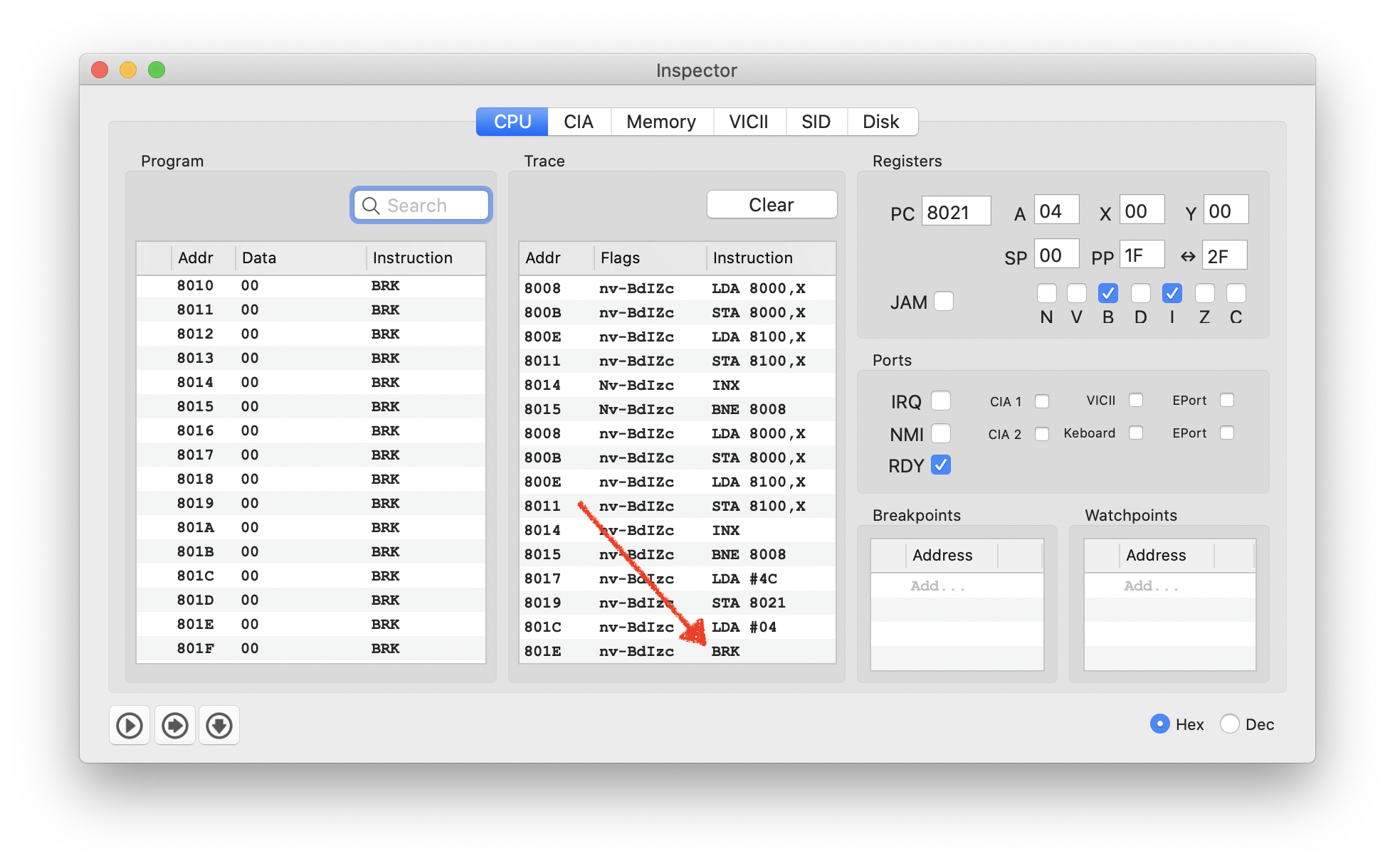Toggle the EPort checkbox in NMI row
The width and height of the screenshot is (1395, 868).
click(1227, 433)
